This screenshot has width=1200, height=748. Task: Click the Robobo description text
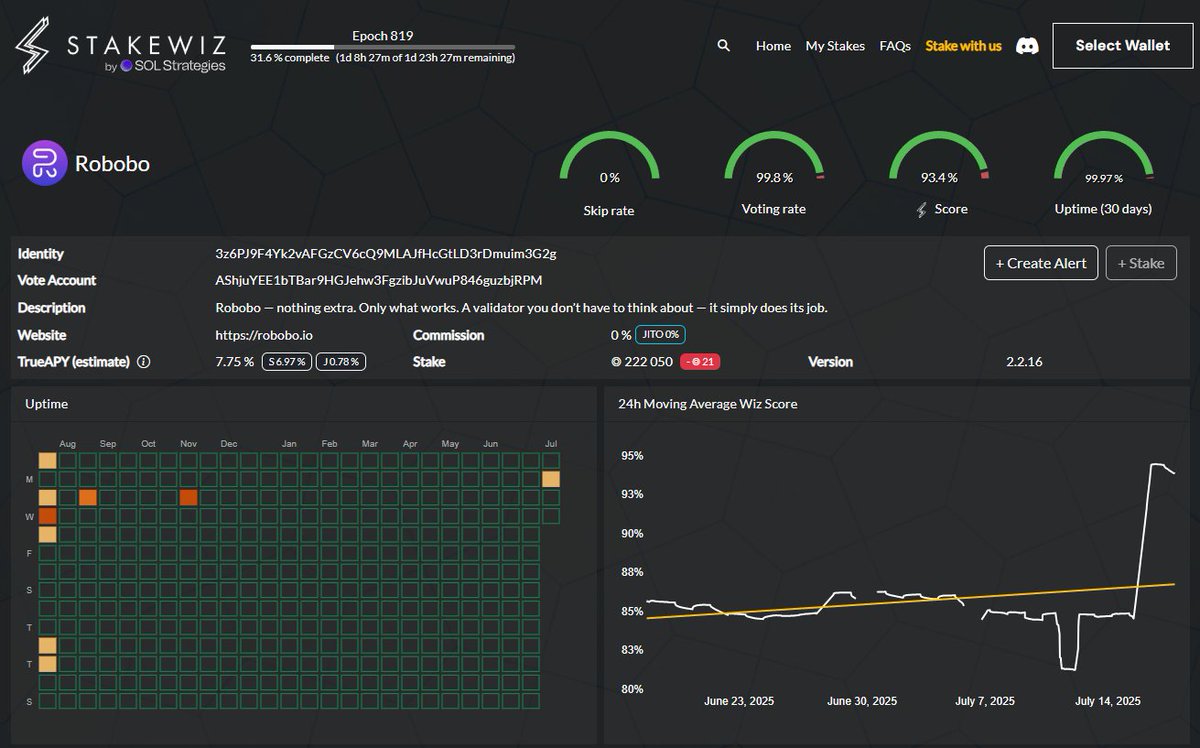pos(521,308)
